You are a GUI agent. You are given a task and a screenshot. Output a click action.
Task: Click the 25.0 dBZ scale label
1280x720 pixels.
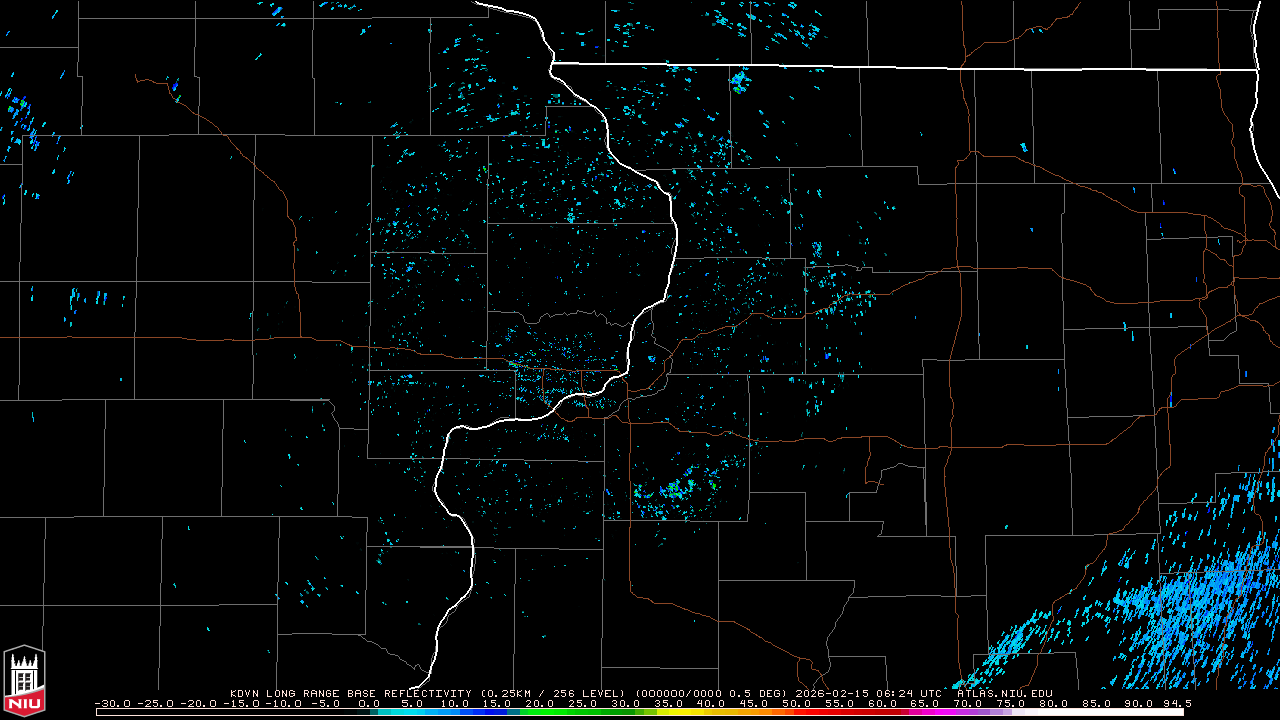pos(583,703)
